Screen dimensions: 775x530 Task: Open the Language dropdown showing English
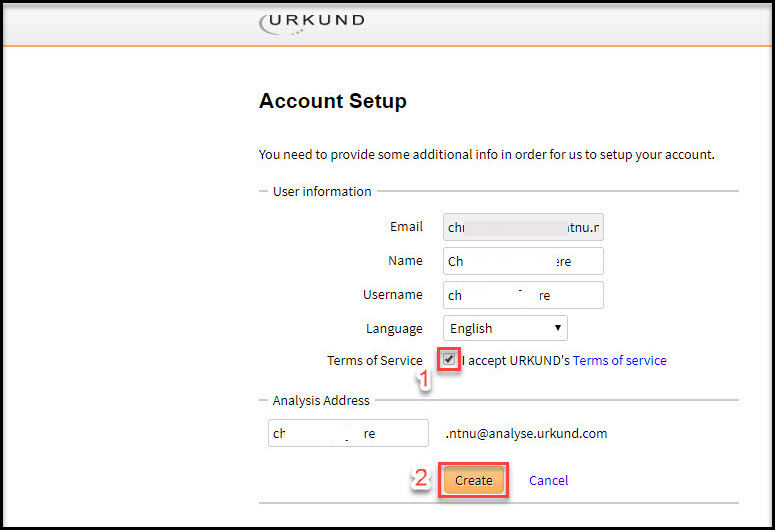pyautogui.click(x=505, y=328)
